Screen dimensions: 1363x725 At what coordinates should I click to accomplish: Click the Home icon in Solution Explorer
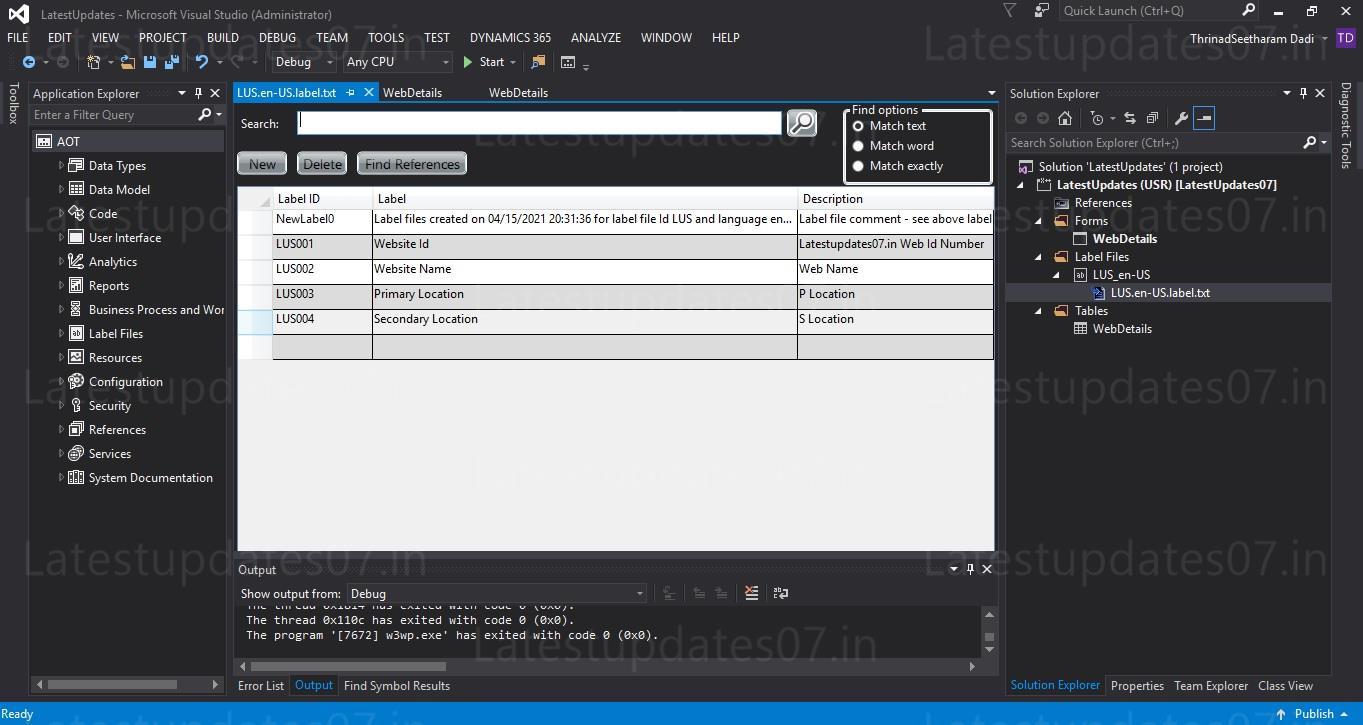coord(1064,117)
